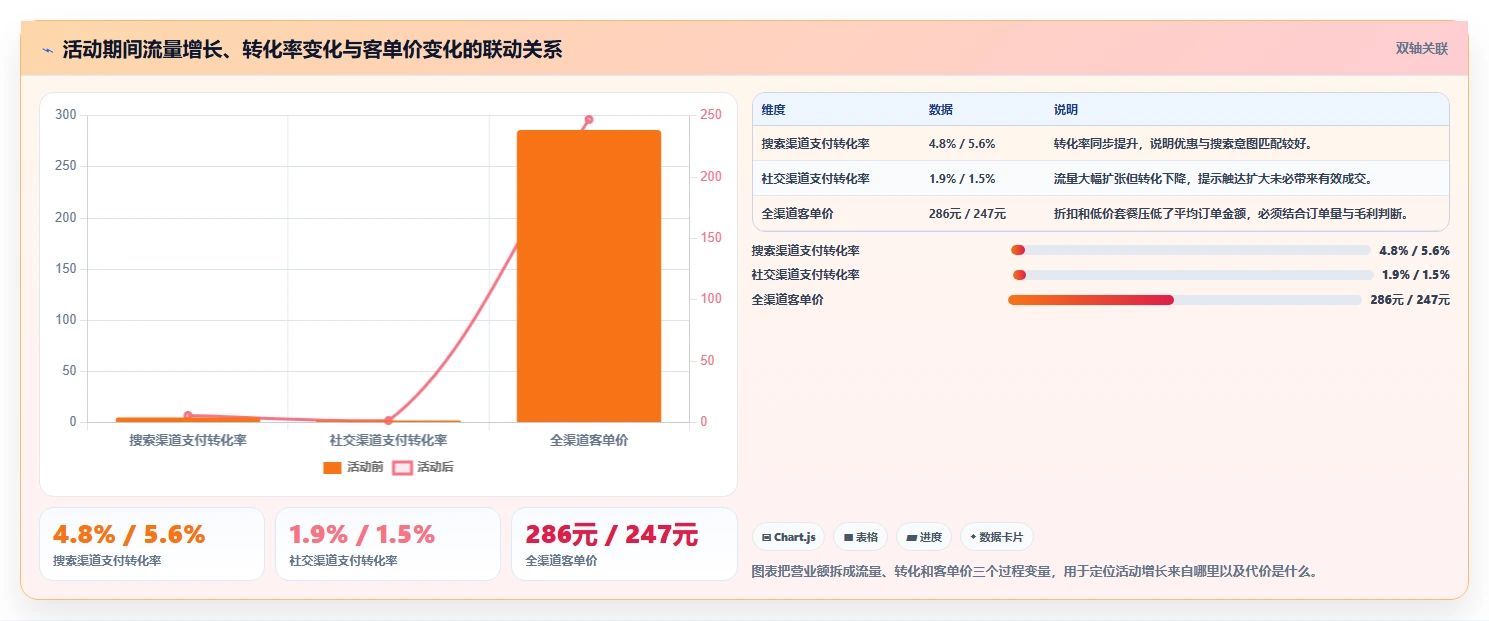Click the Chart.js tag icon

[766, 537]
